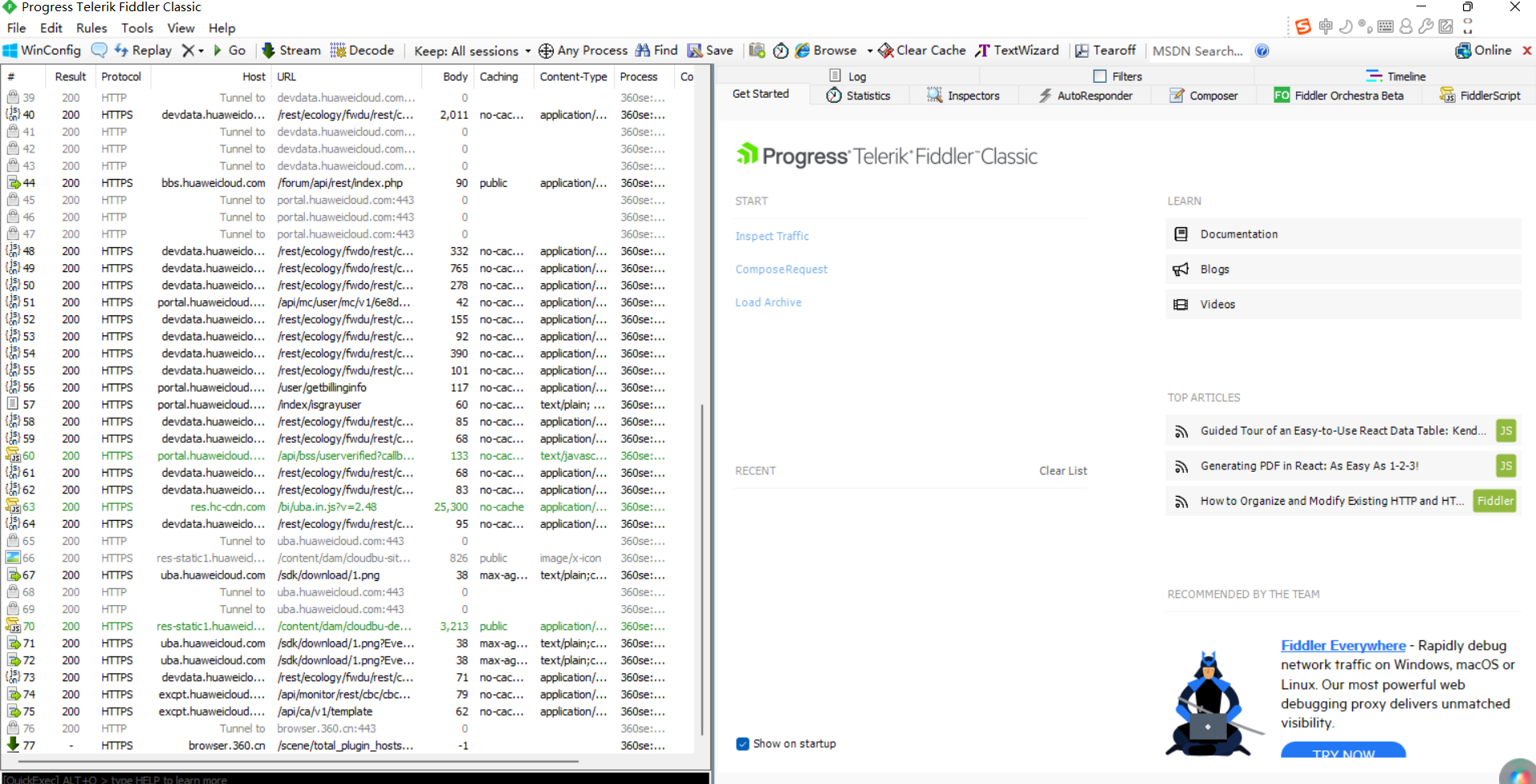This screenshot has height=784, width=1536.
Task: Click the QuickExec command input box
Action: [x=356, y=778]
